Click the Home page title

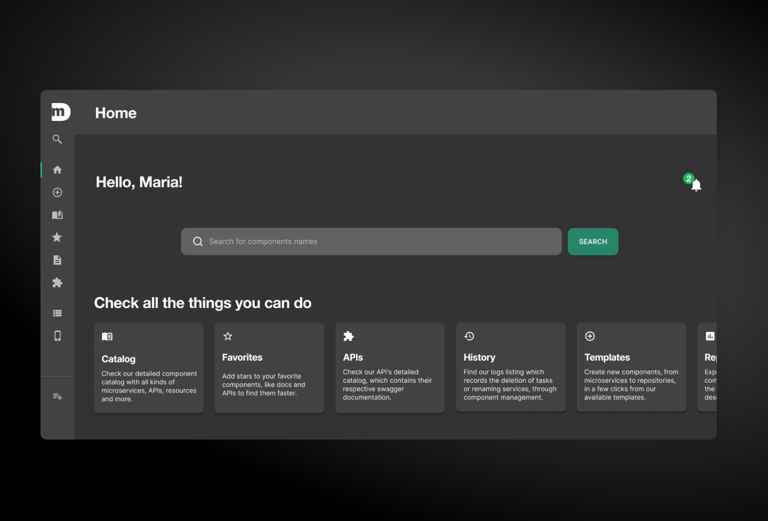[116, 113]
